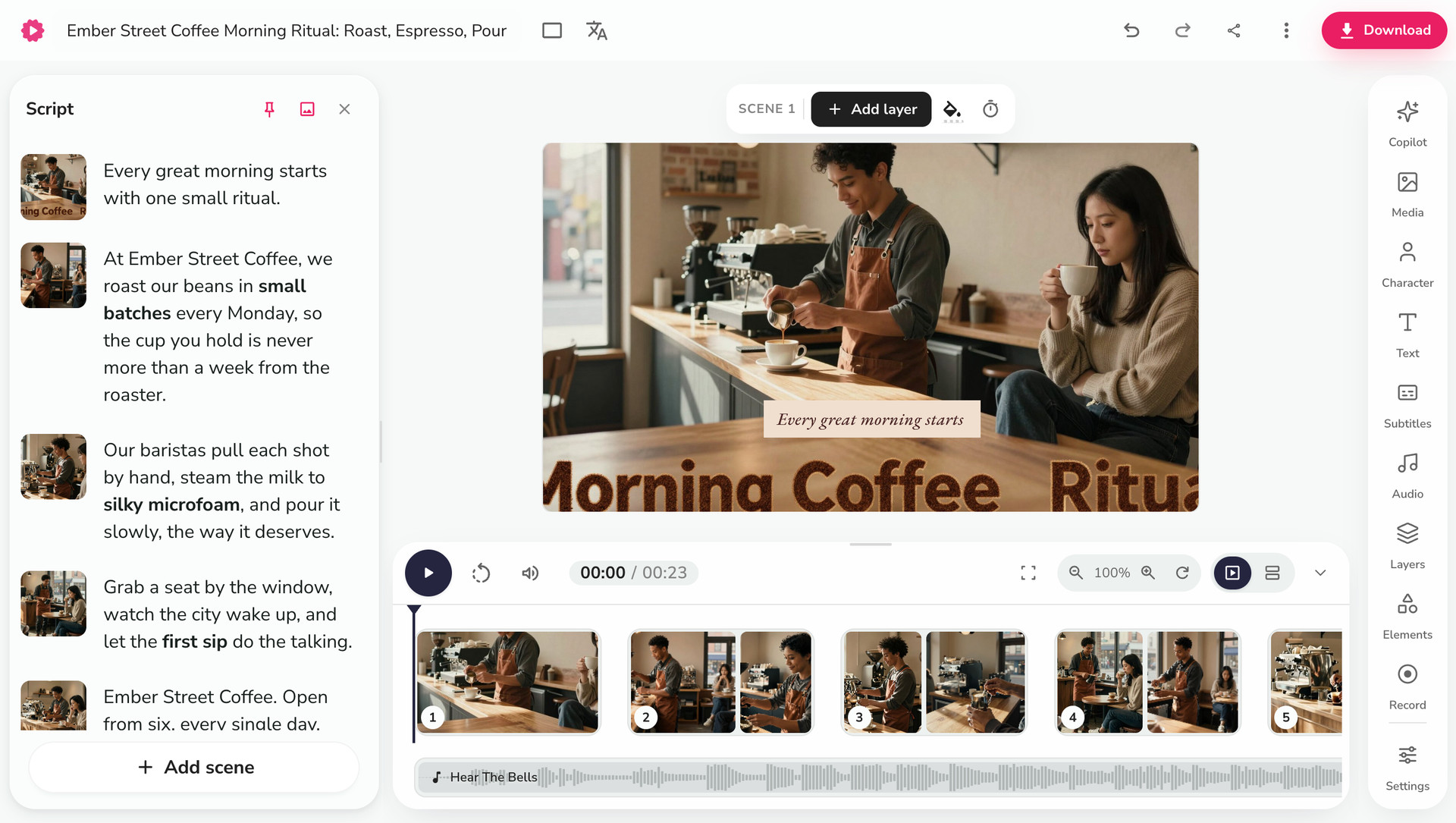Open the Audio panel
This screenshot has height=823, width=1456.
[1407, 476]
